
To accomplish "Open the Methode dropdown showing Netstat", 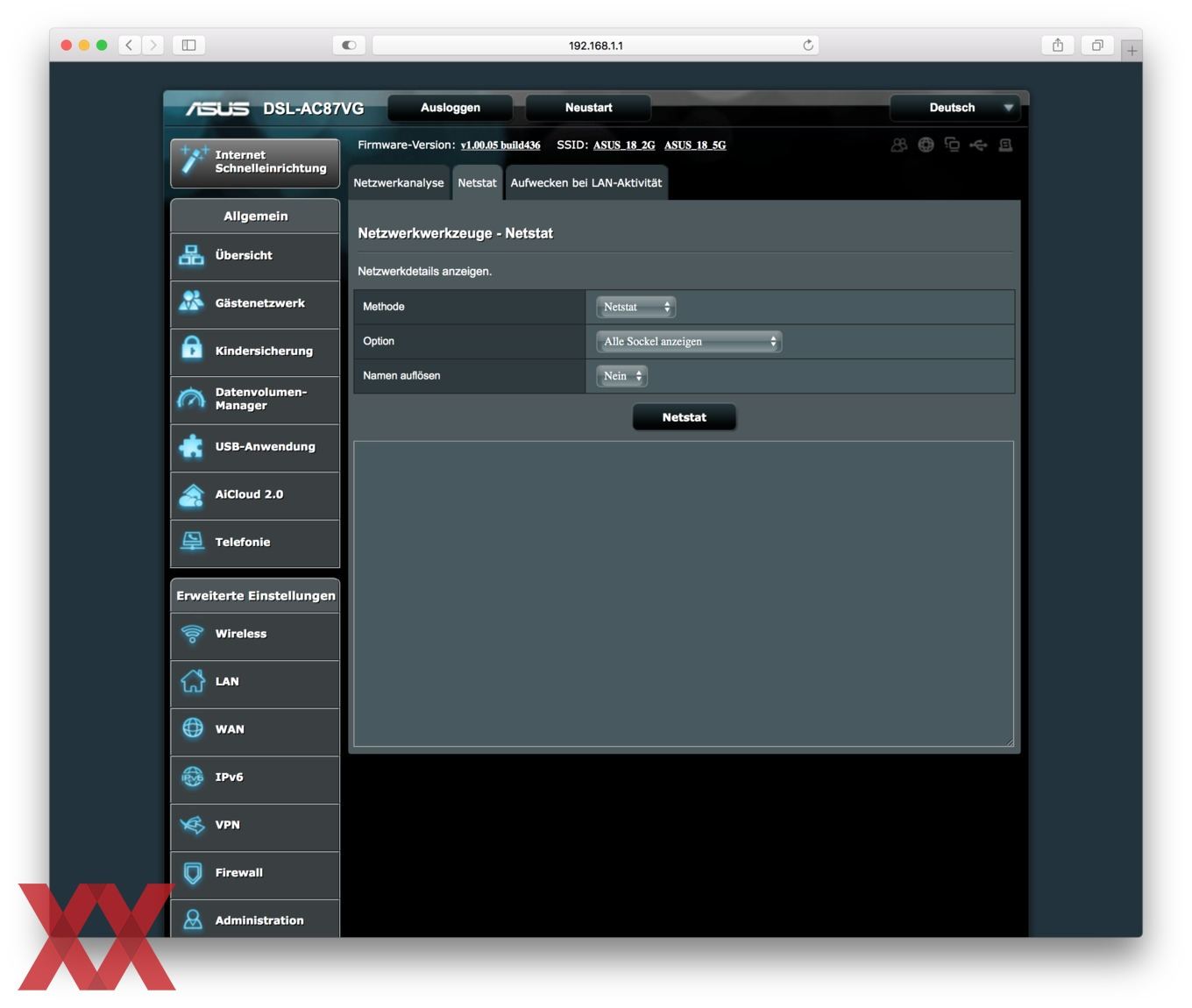I will [635, 307].
